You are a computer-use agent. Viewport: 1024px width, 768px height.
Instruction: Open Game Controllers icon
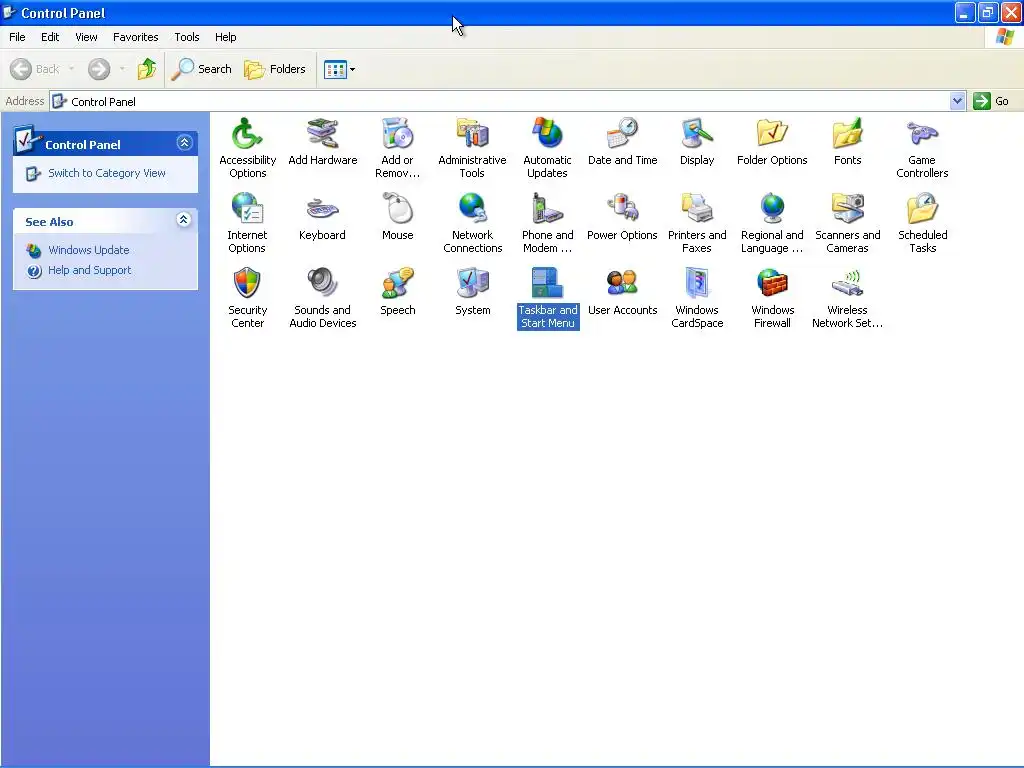pyautogui.click(x=922, y=148)
